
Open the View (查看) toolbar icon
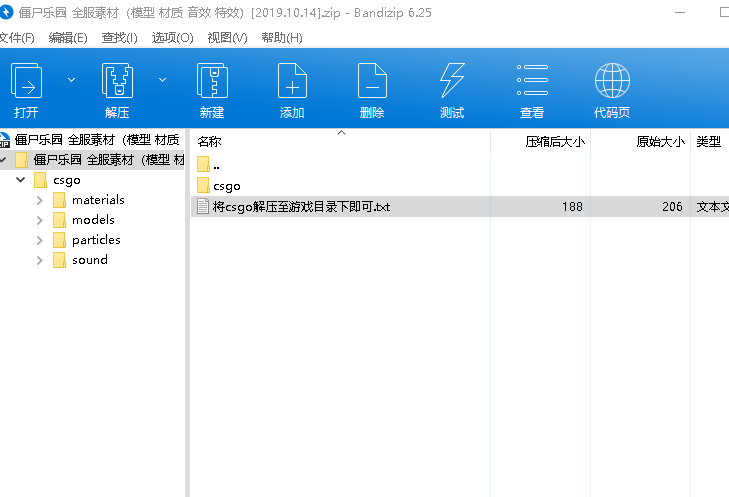[532, 80]
